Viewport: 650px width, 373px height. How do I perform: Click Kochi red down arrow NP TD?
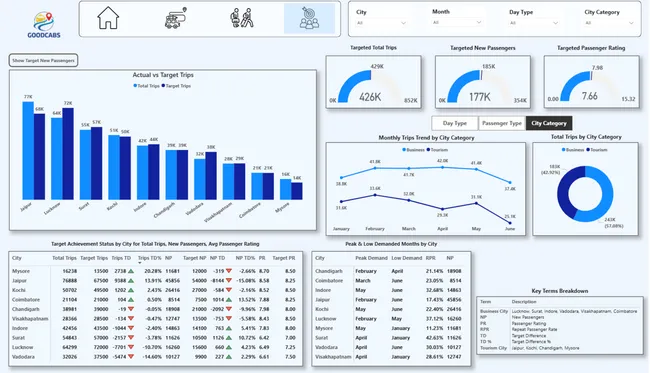point(228,290)
